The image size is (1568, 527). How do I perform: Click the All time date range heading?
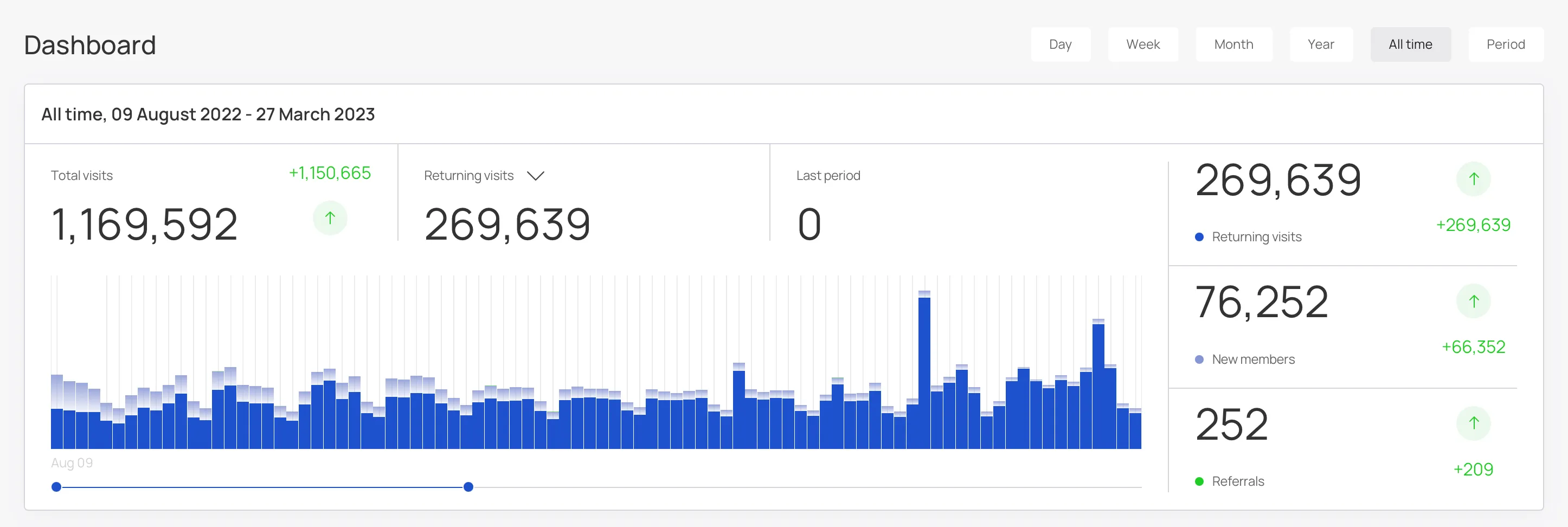coord(208,114)
